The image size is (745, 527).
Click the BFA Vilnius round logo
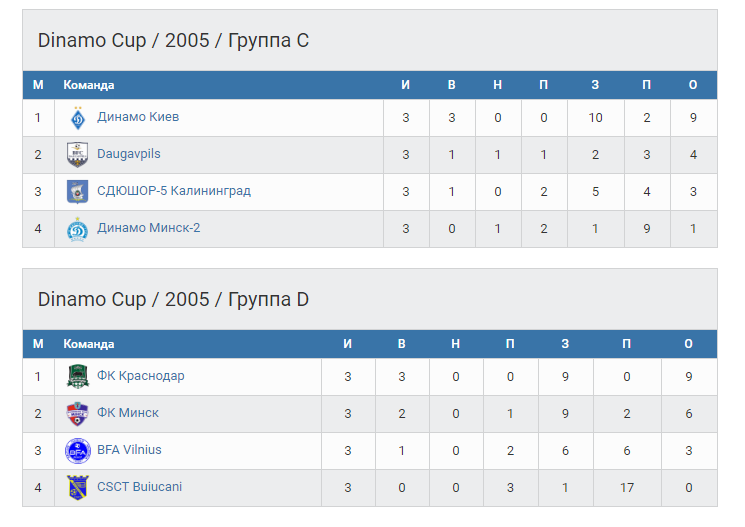77,451
